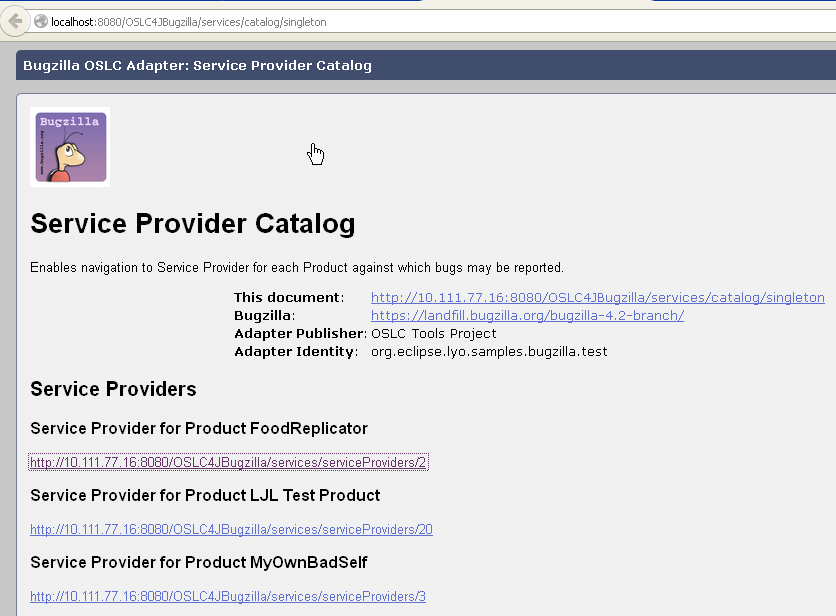The image size is (836, 616).
Task: Click the 'org.eclipse.lyo.samples.bugzilla.test' identity value
Action: pyautogui.click(x=489, y=352)
